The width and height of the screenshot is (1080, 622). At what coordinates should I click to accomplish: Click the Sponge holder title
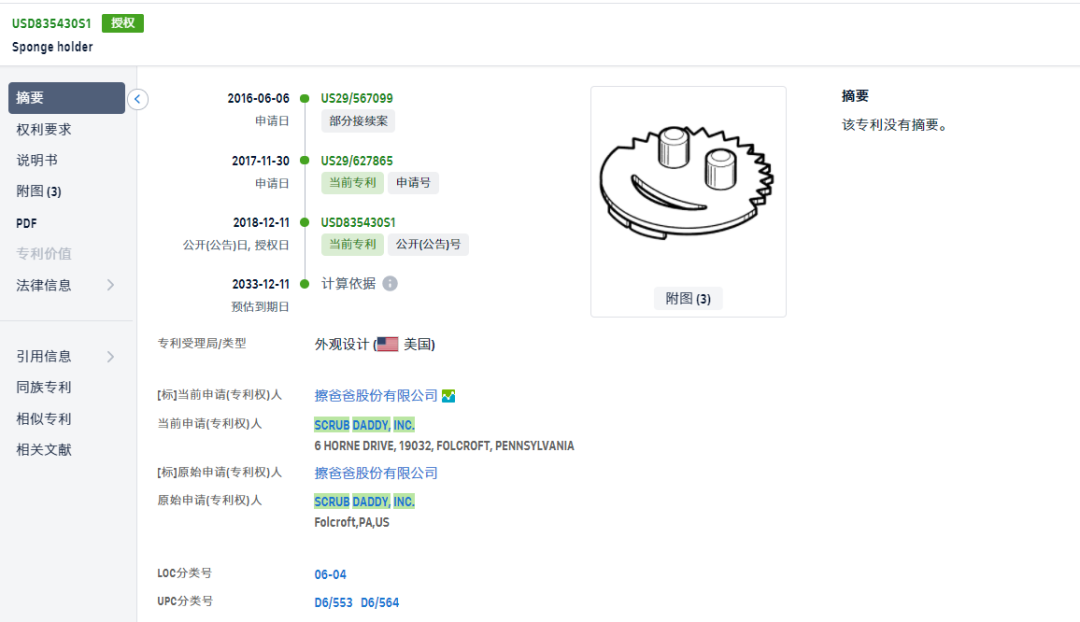52,47
